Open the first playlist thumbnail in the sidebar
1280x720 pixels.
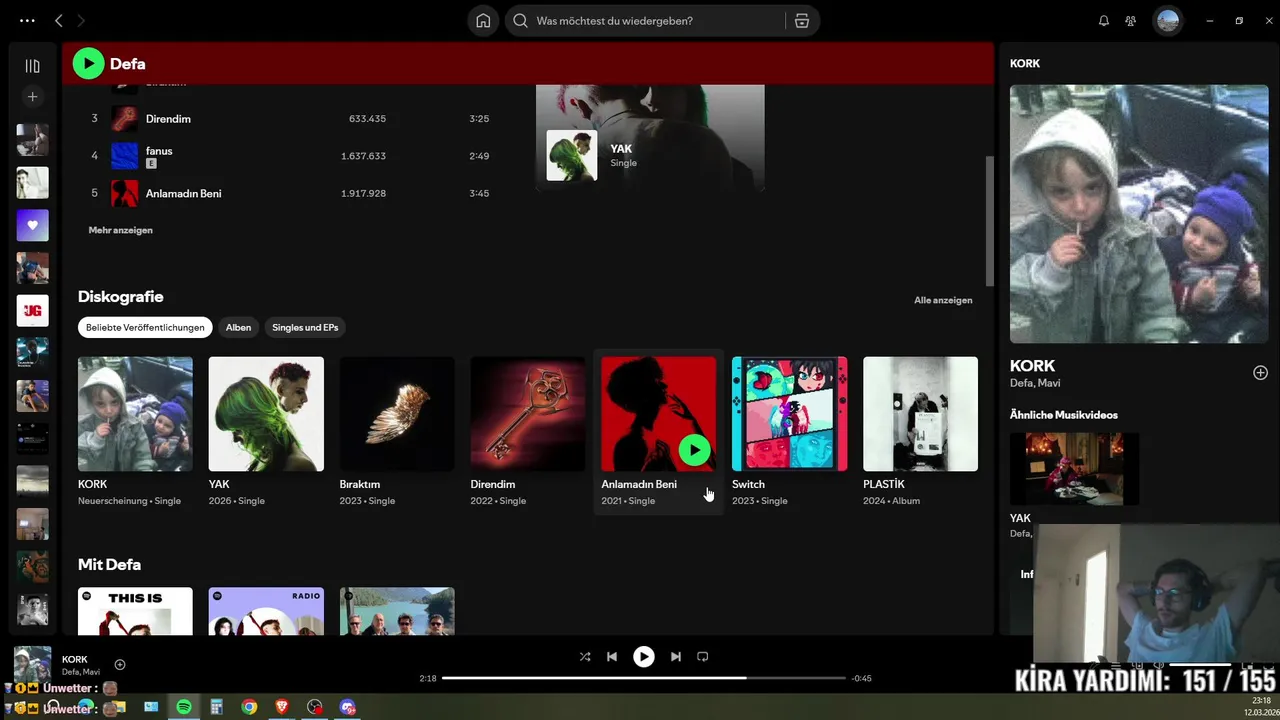click(x=32, y=140)
